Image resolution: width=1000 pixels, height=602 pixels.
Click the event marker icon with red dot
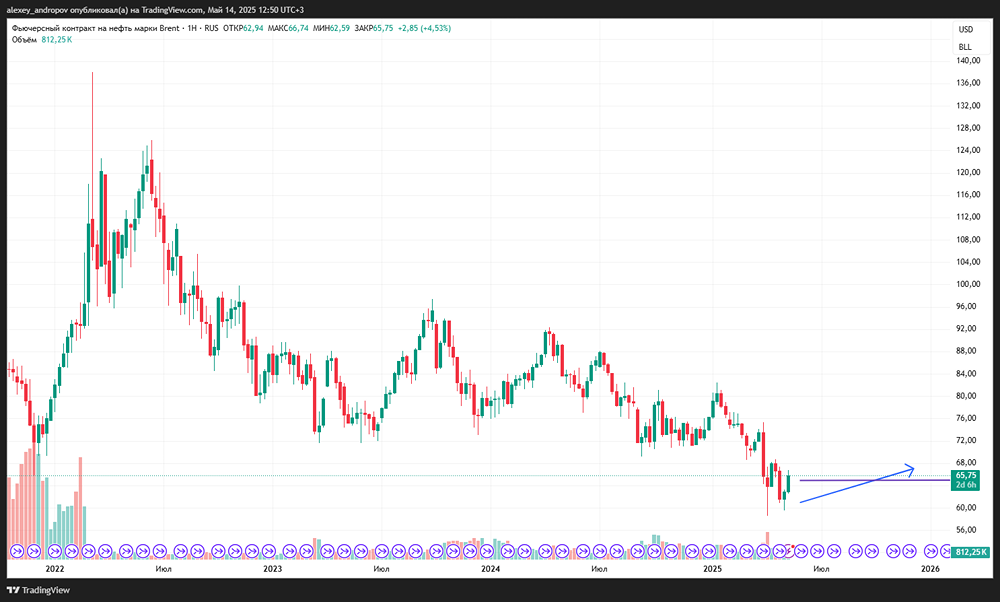pyautogui.click(x=789, y=550)
